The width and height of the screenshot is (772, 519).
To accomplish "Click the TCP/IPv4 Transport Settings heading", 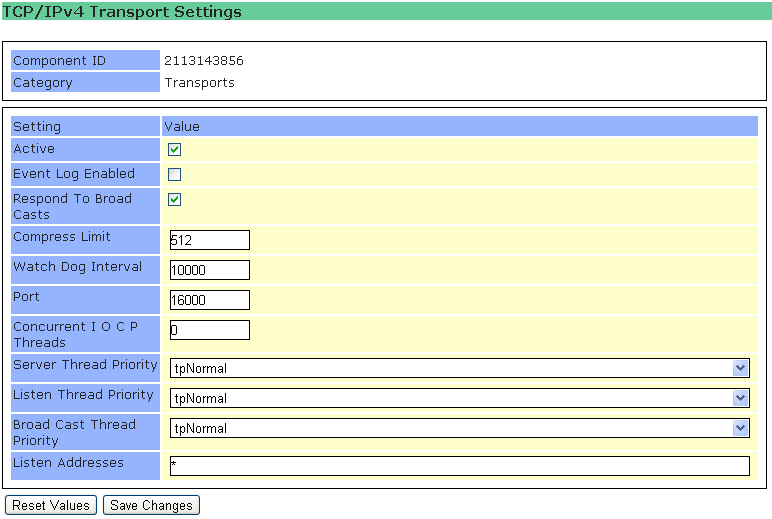I will (x=122, y=13).
